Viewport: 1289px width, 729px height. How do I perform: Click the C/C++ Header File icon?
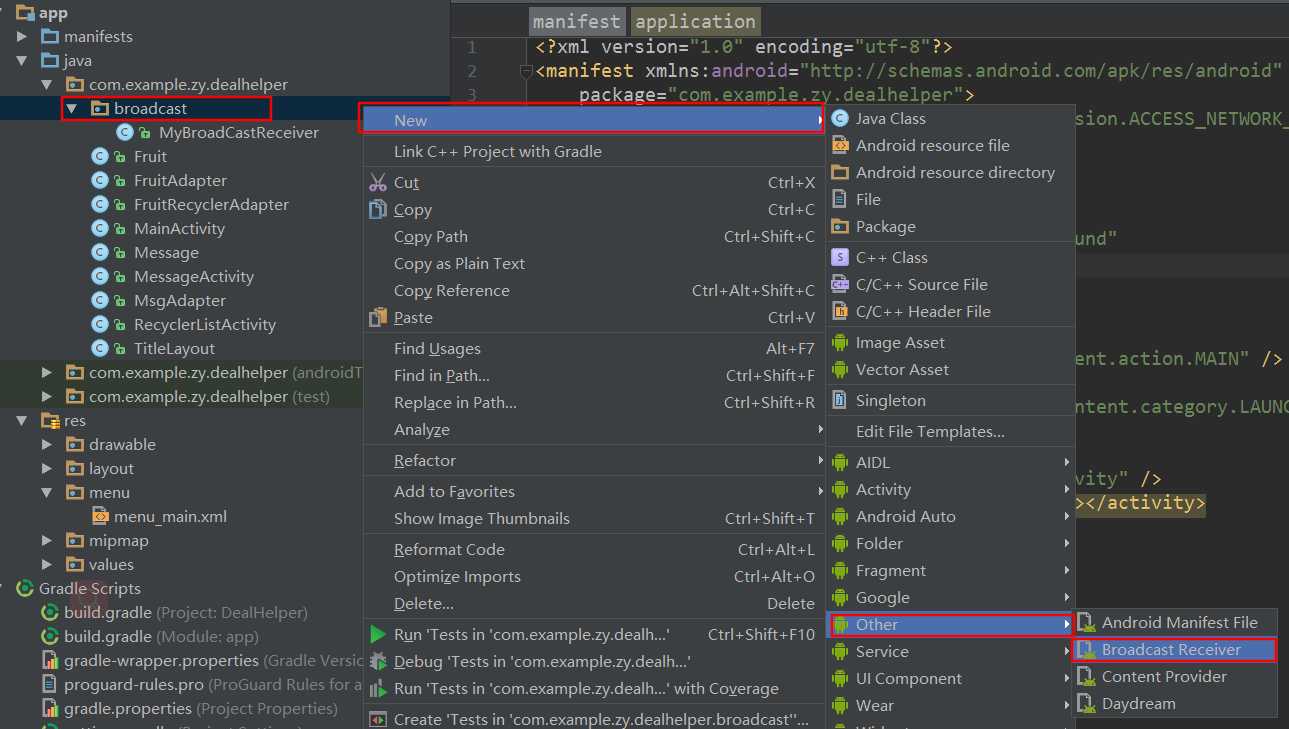coord(840,311)
